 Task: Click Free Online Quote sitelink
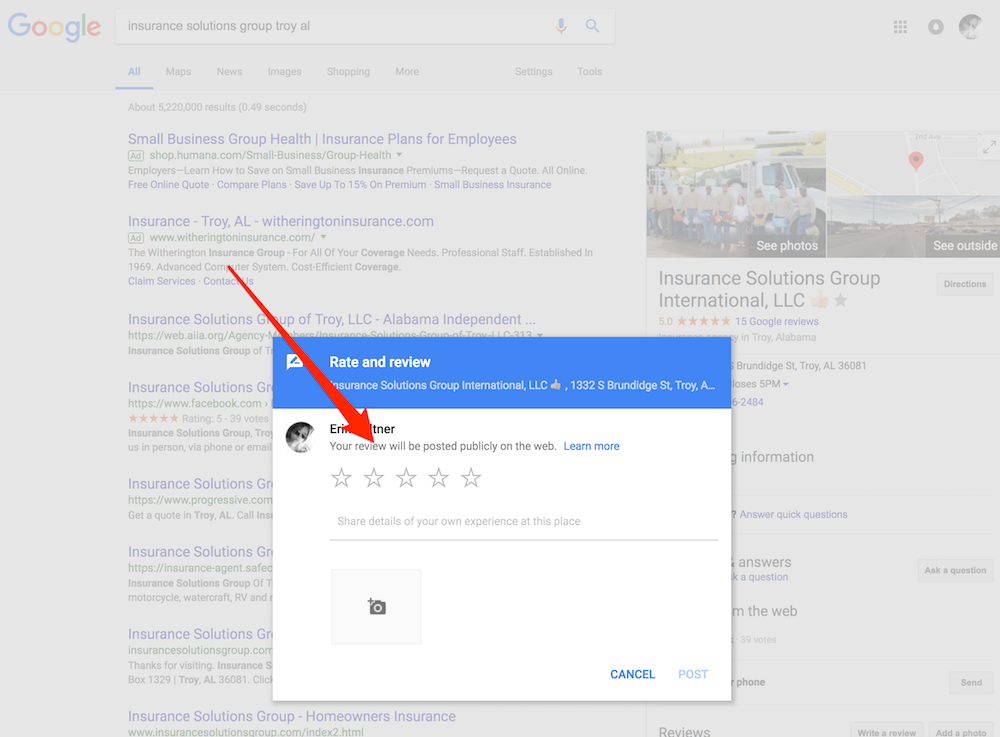click(x=168, y=185)
